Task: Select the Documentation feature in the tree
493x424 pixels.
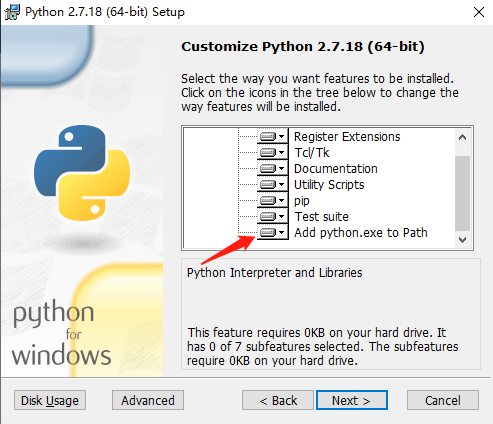Action: pos(336,169)
